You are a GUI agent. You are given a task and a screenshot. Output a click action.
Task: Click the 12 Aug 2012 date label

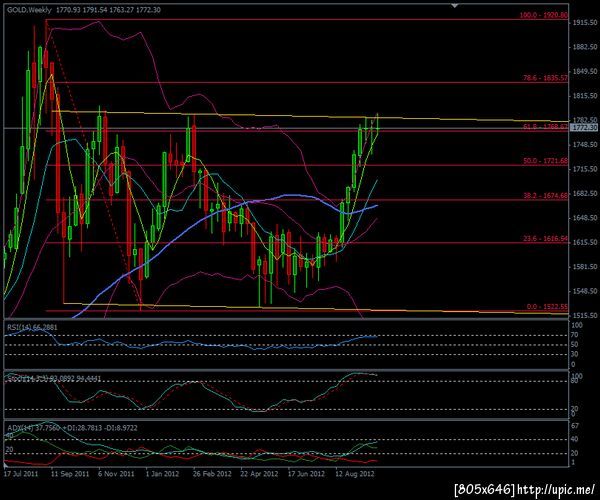point(354,474)
